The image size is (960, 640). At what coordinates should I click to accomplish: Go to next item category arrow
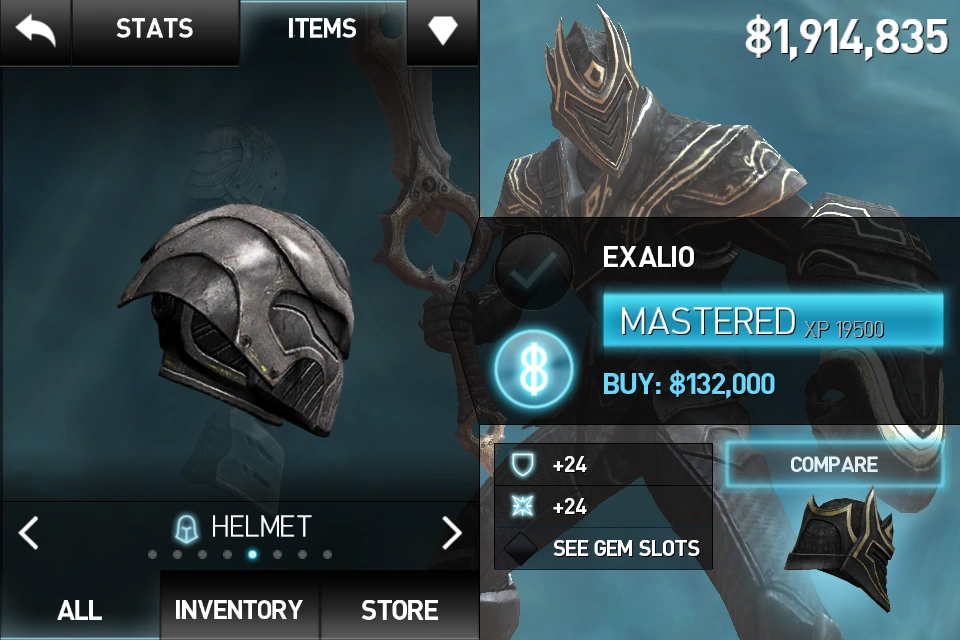point(452,532)
